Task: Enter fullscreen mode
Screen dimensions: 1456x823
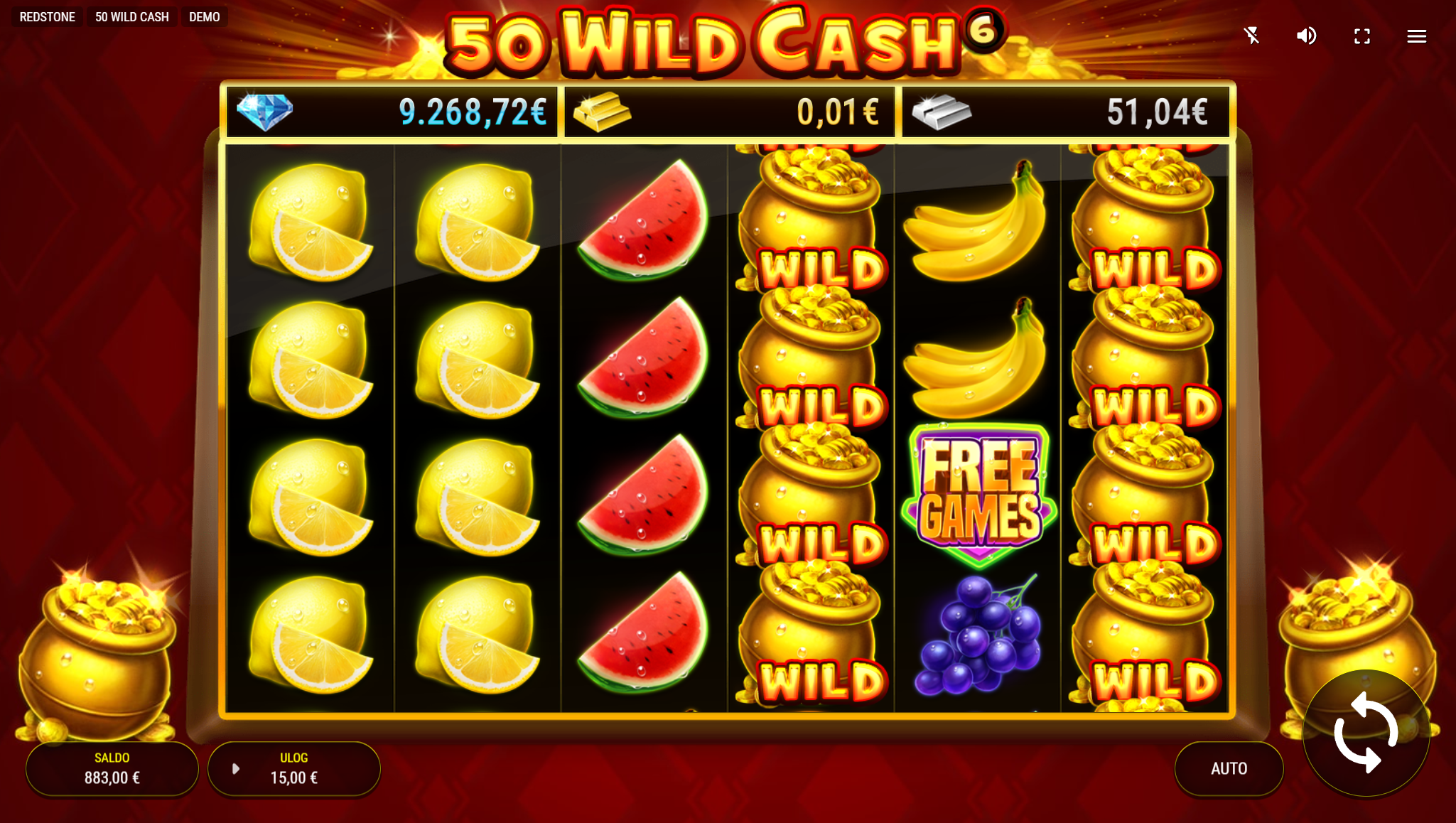Action: point(1361,36)
